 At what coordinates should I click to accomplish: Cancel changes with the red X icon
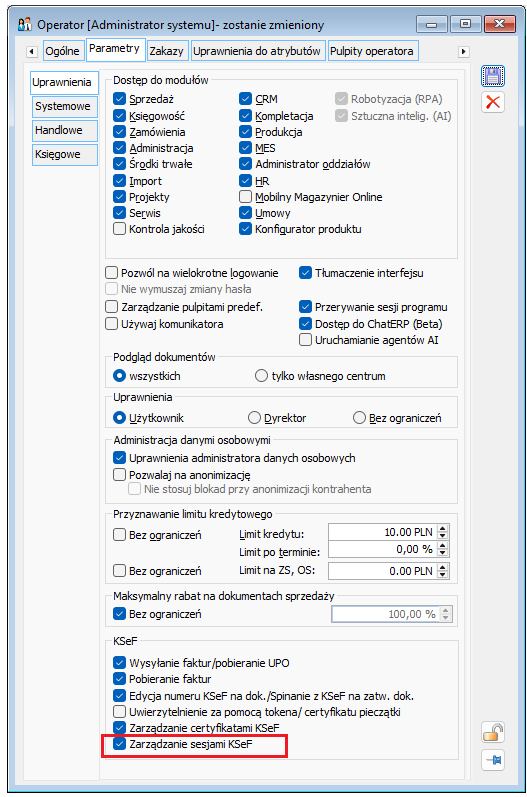pyautogui.click(x=492, y=102)
